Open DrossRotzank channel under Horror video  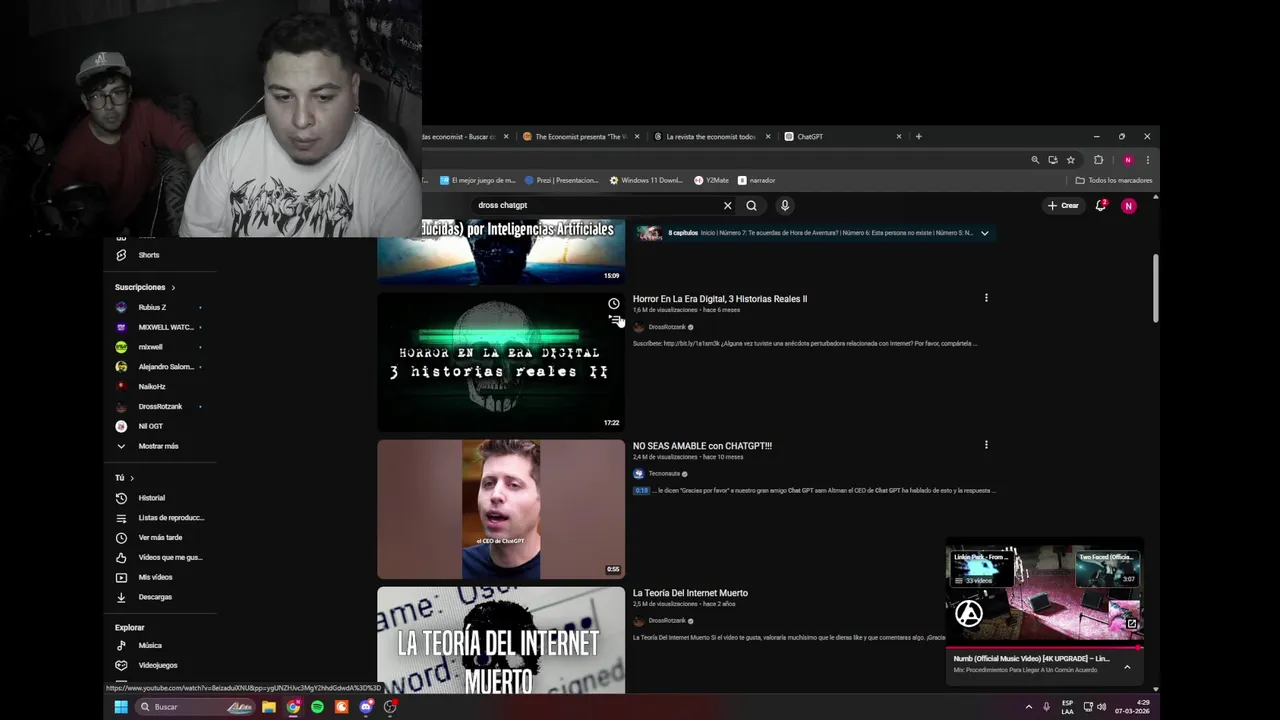click(x=667, y=327)
